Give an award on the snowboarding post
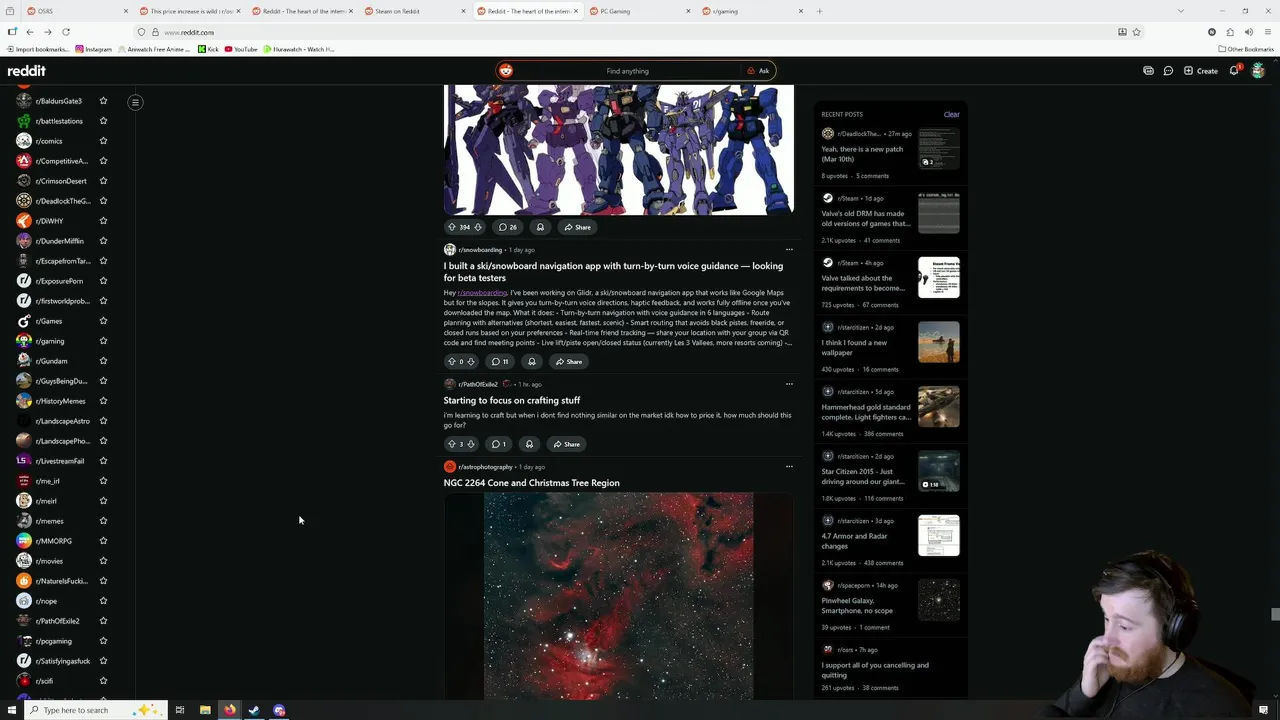 tap(532, 362)
